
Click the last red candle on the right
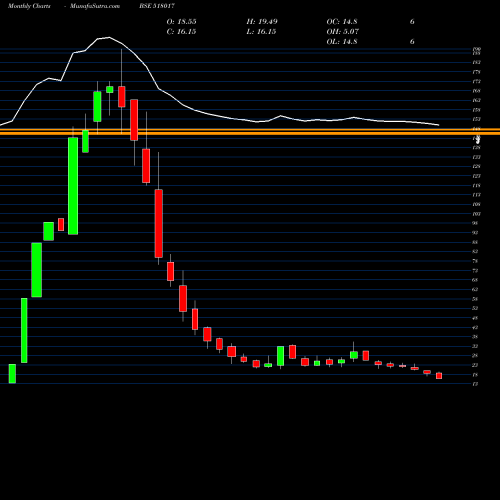439,376
